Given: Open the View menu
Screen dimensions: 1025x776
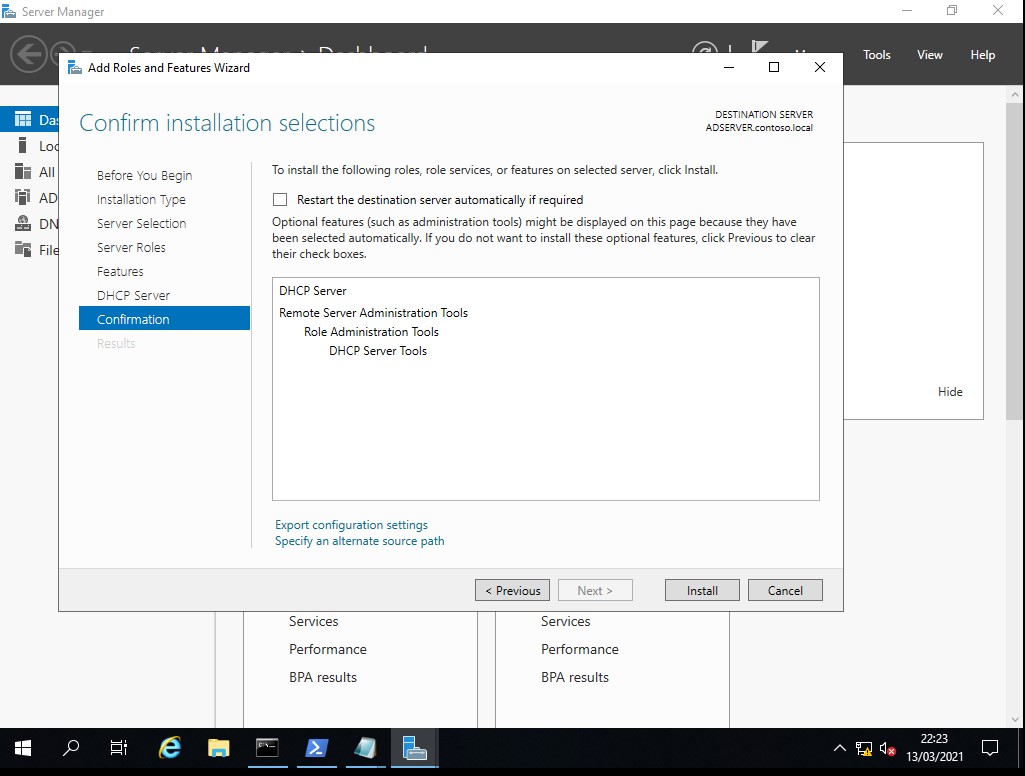Looking at the screenshot, I should pyautogui.click(x=929, y=55).
